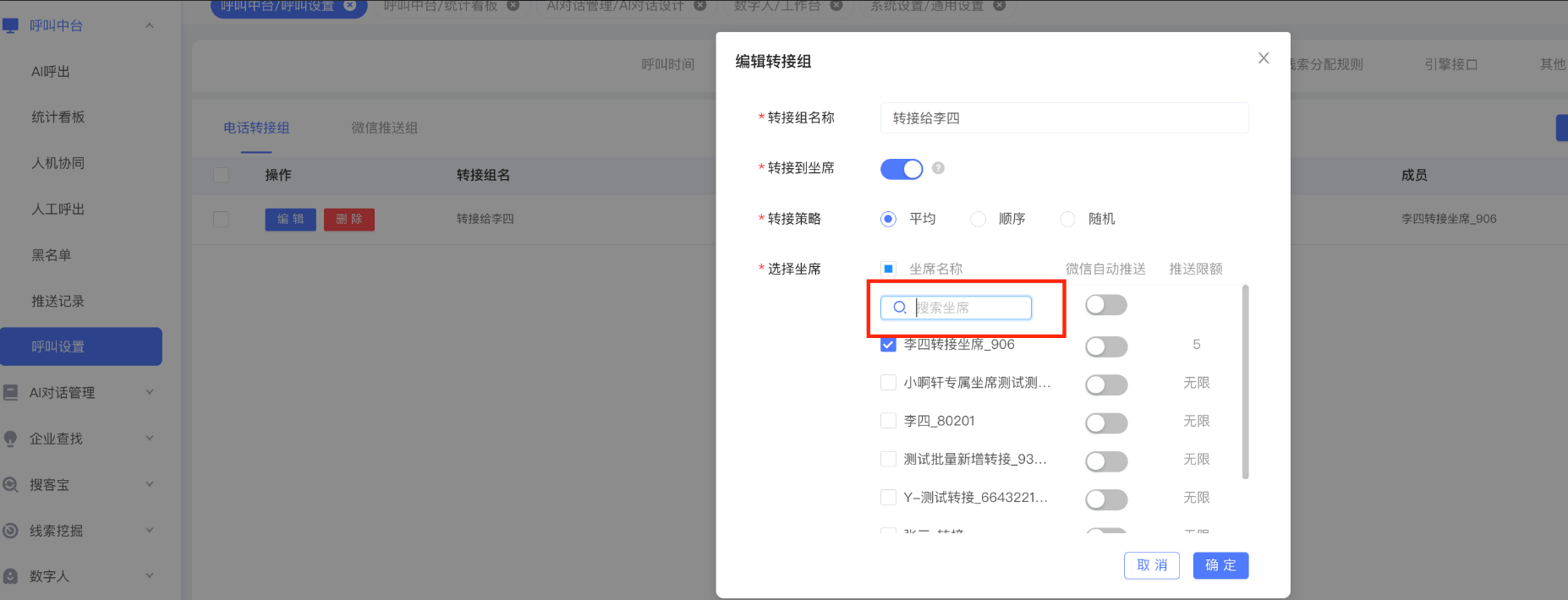Enable WeChat auto push for 李四_80201

[x=1106, y=423]
